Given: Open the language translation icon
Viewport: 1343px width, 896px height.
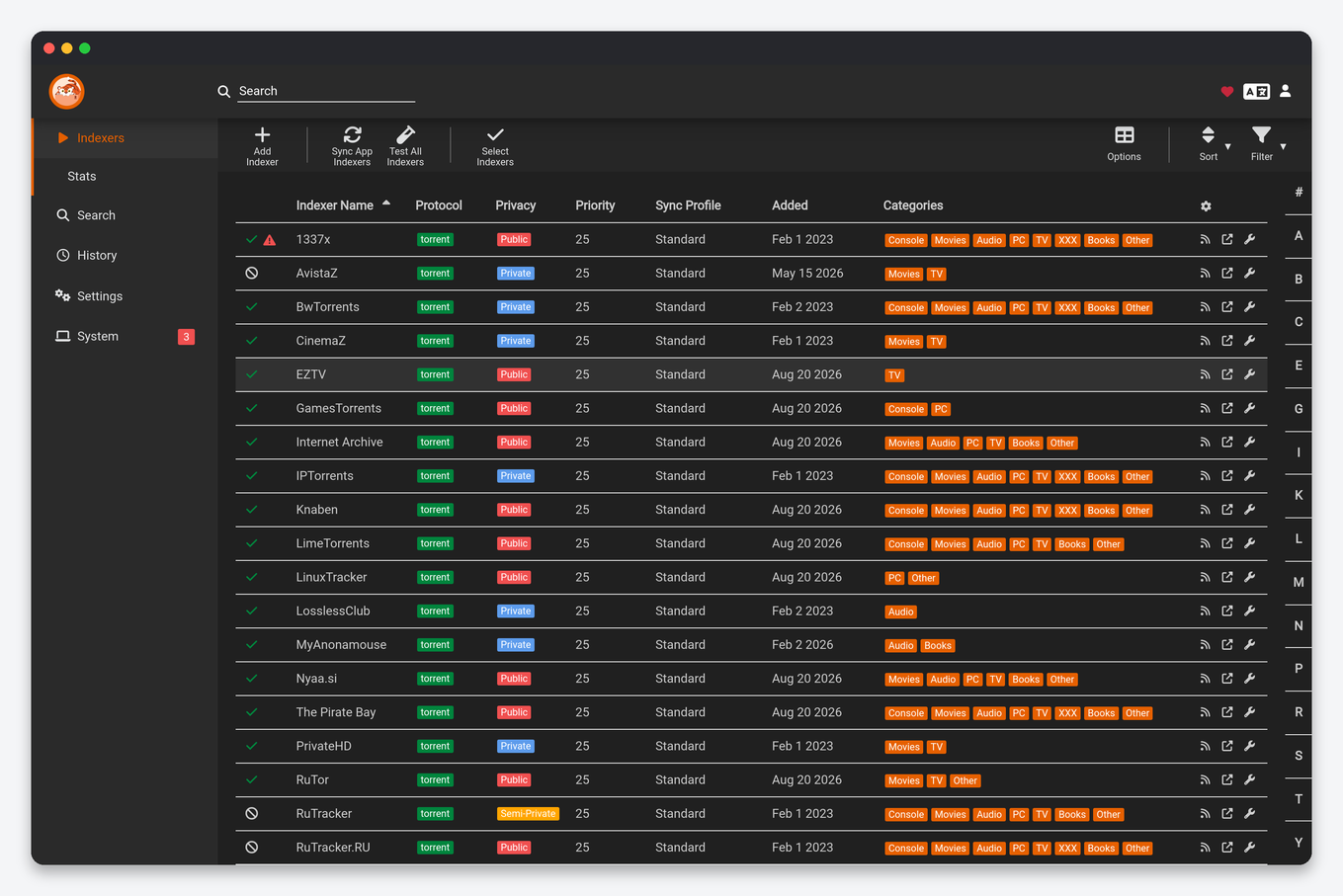Looking at the screenshot, I should tap(1256, 91).
